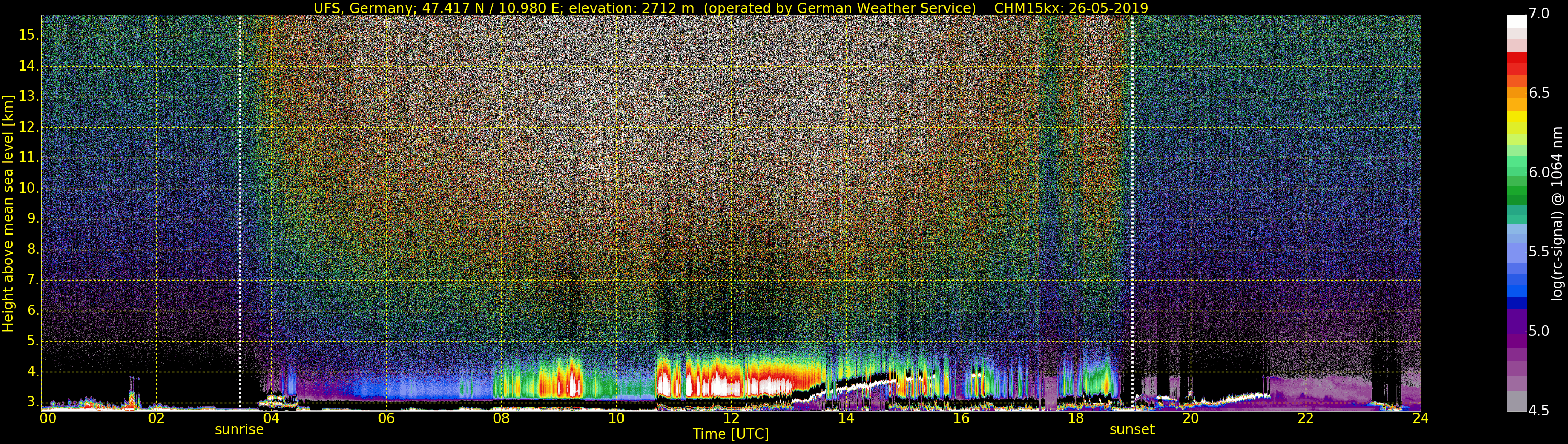Click the y-axis tick label '11.'
This screenshot has width=1568, height=444.
[29, 158]
